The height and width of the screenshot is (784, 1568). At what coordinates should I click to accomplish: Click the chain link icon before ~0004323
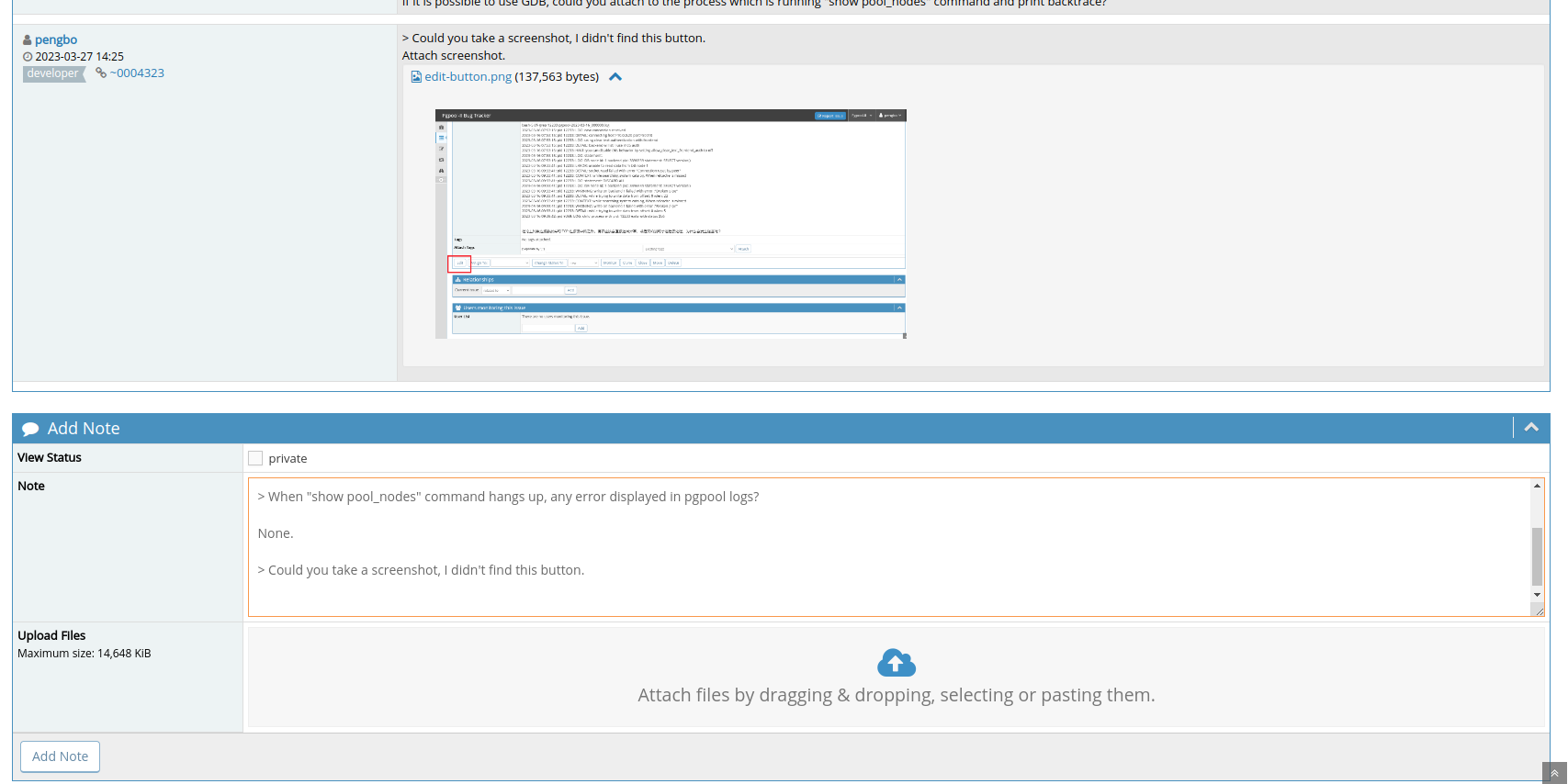(101, 73)
